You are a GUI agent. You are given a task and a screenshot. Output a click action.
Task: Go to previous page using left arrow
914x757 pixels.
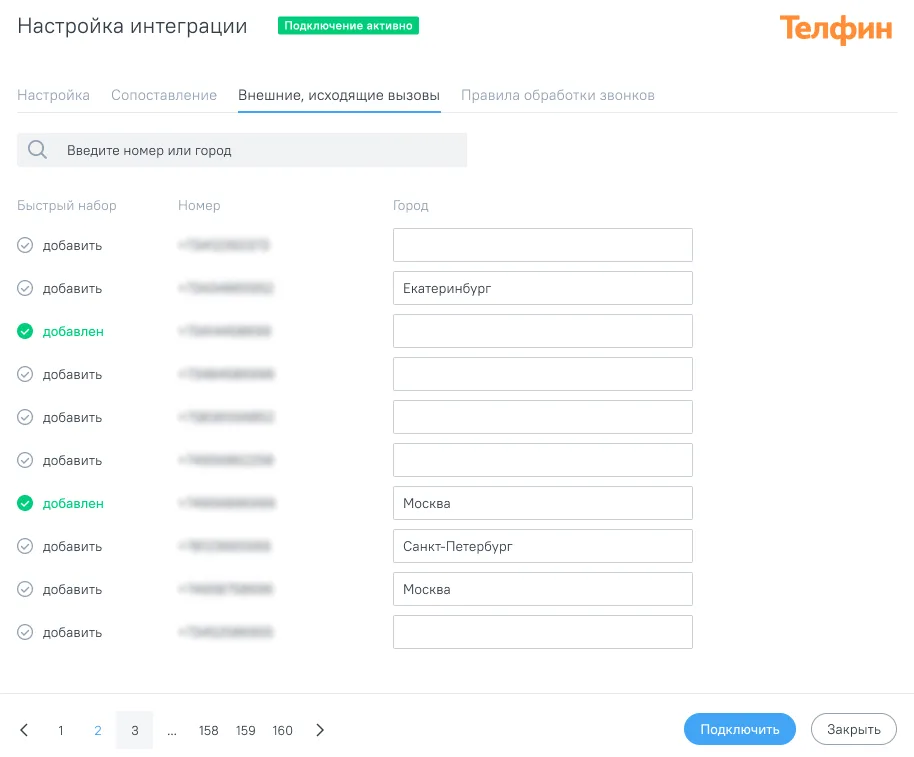tap(24, 730)
